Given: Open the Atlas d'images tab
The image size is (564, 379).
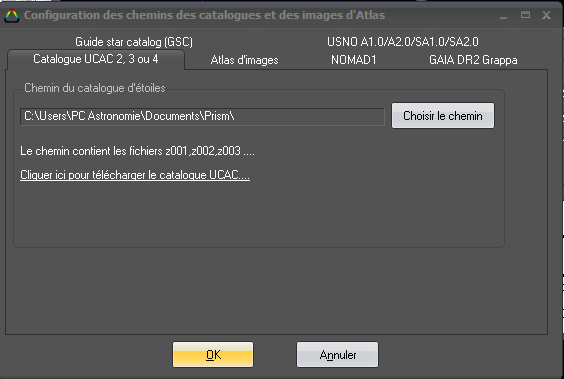Looking at the screenshot, I should click(244, 60).
